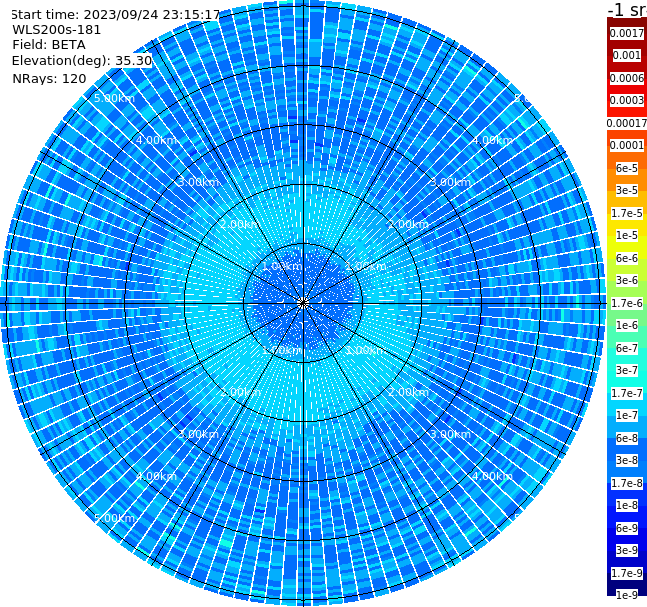647x607 pixels.
Task: Select the 1e-5 colorbar label
Action: click(627, 235)
